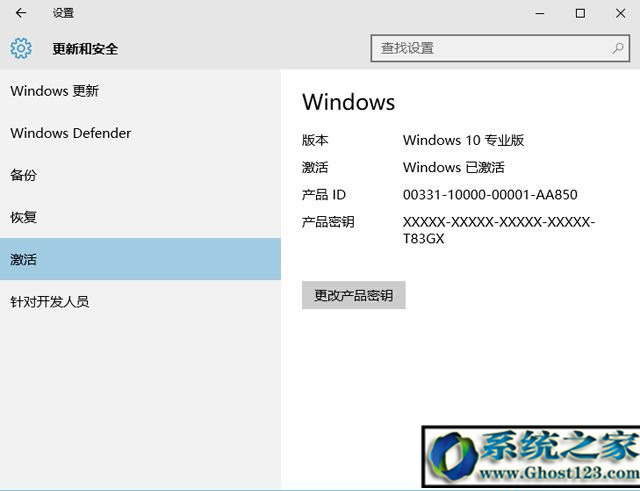Select Windows Defender in sidebar
Viewport: 640px width, 491px height.
point(140,133)
